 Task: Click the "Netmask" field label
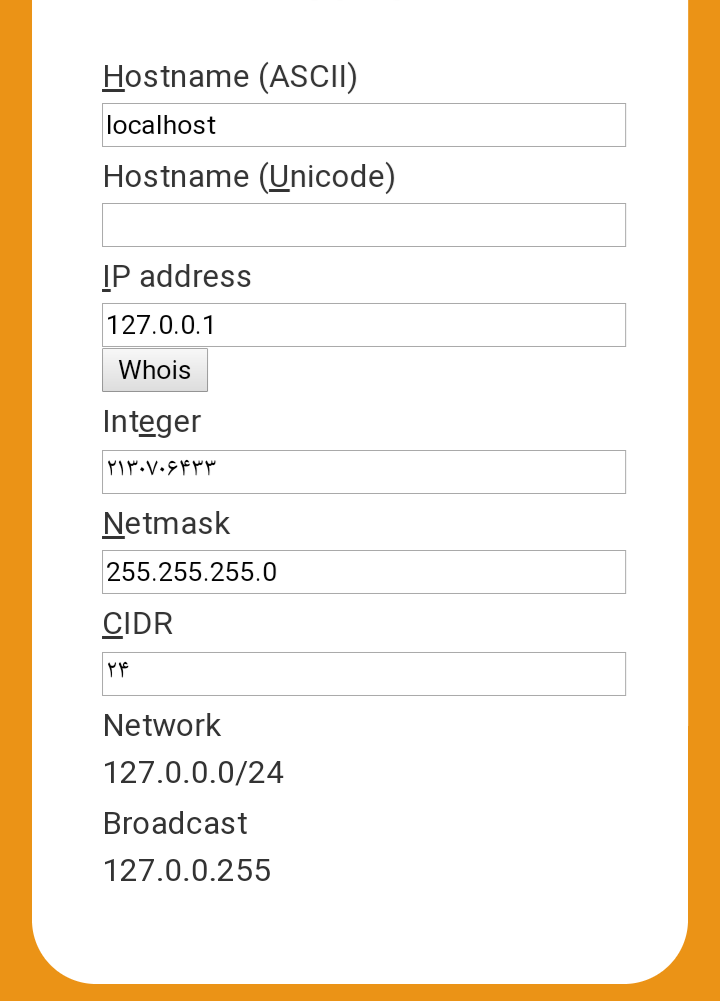[x=166, y=524]
